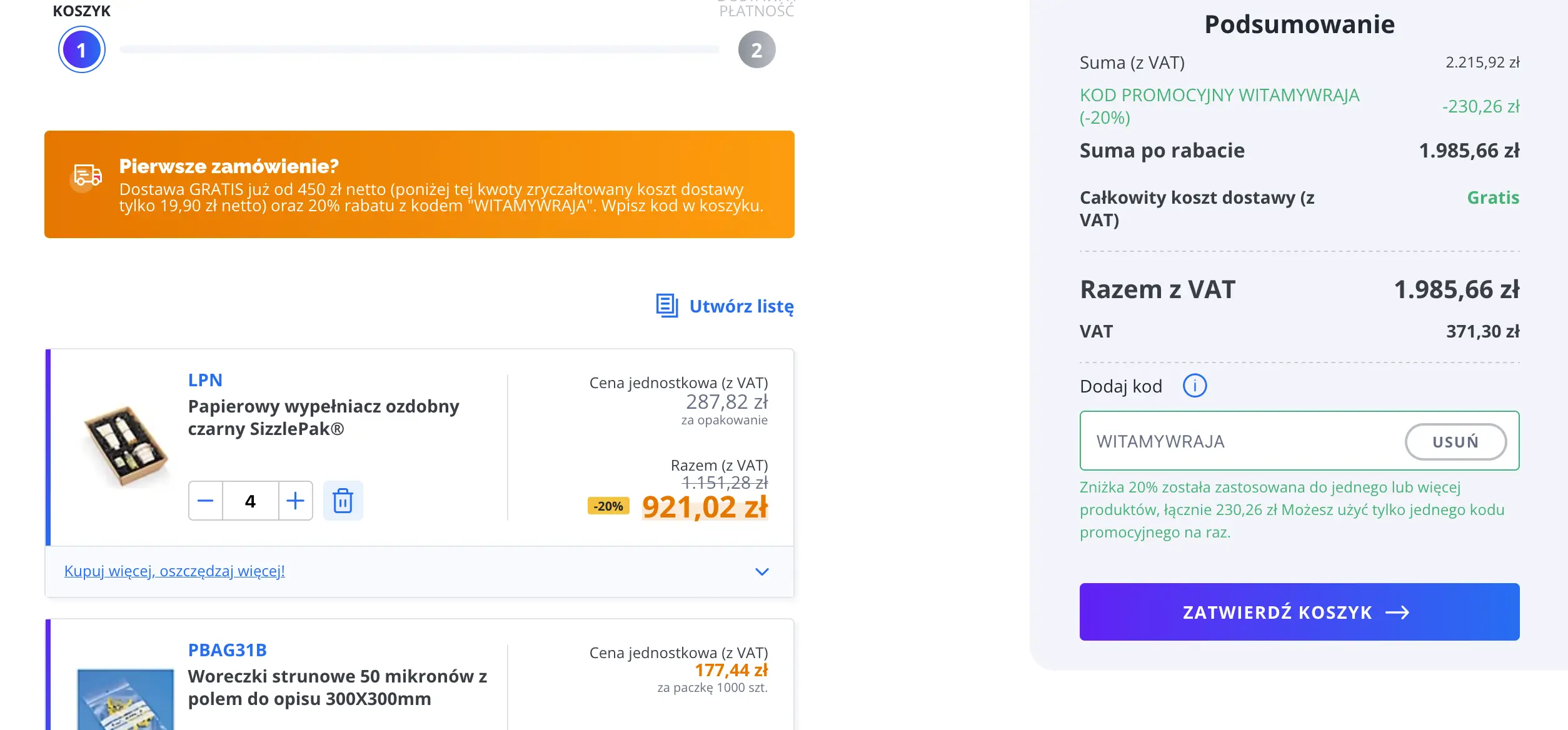Go to step 2 payment circle
This screenshot has height=730, width=1568.
pos(756,50)
